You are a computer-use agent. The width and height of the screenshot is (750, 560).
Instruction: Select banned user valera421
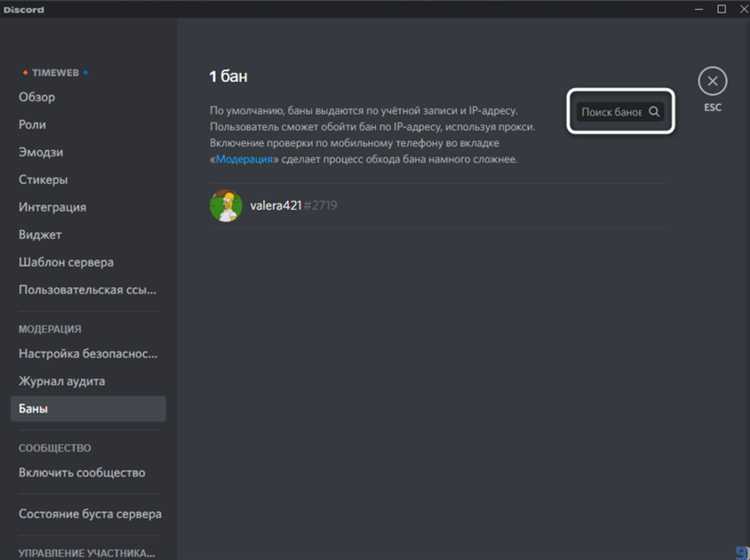coord(440,206)
